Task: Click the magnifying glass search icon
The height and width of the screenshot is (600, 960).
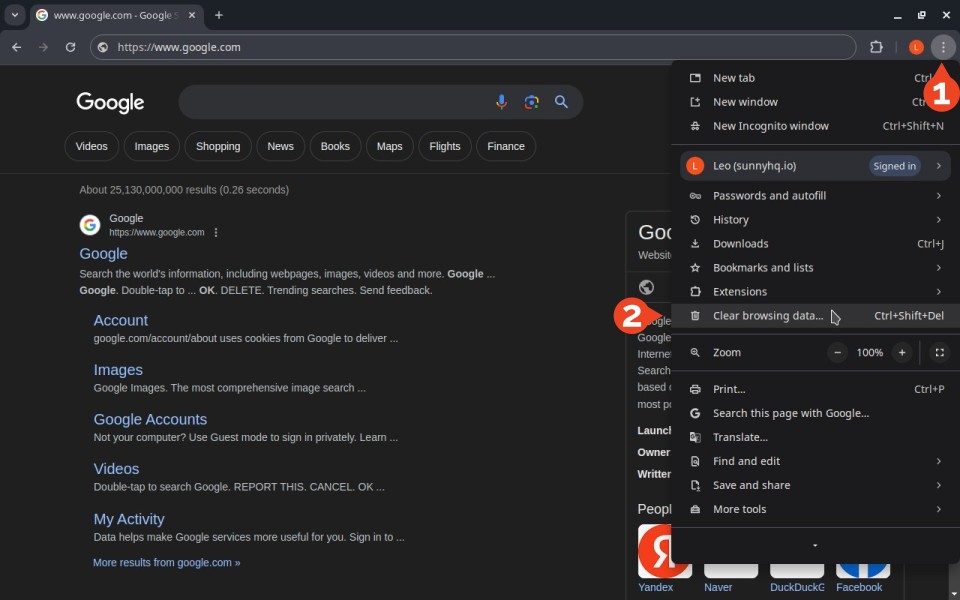Action: click(561, 102)
